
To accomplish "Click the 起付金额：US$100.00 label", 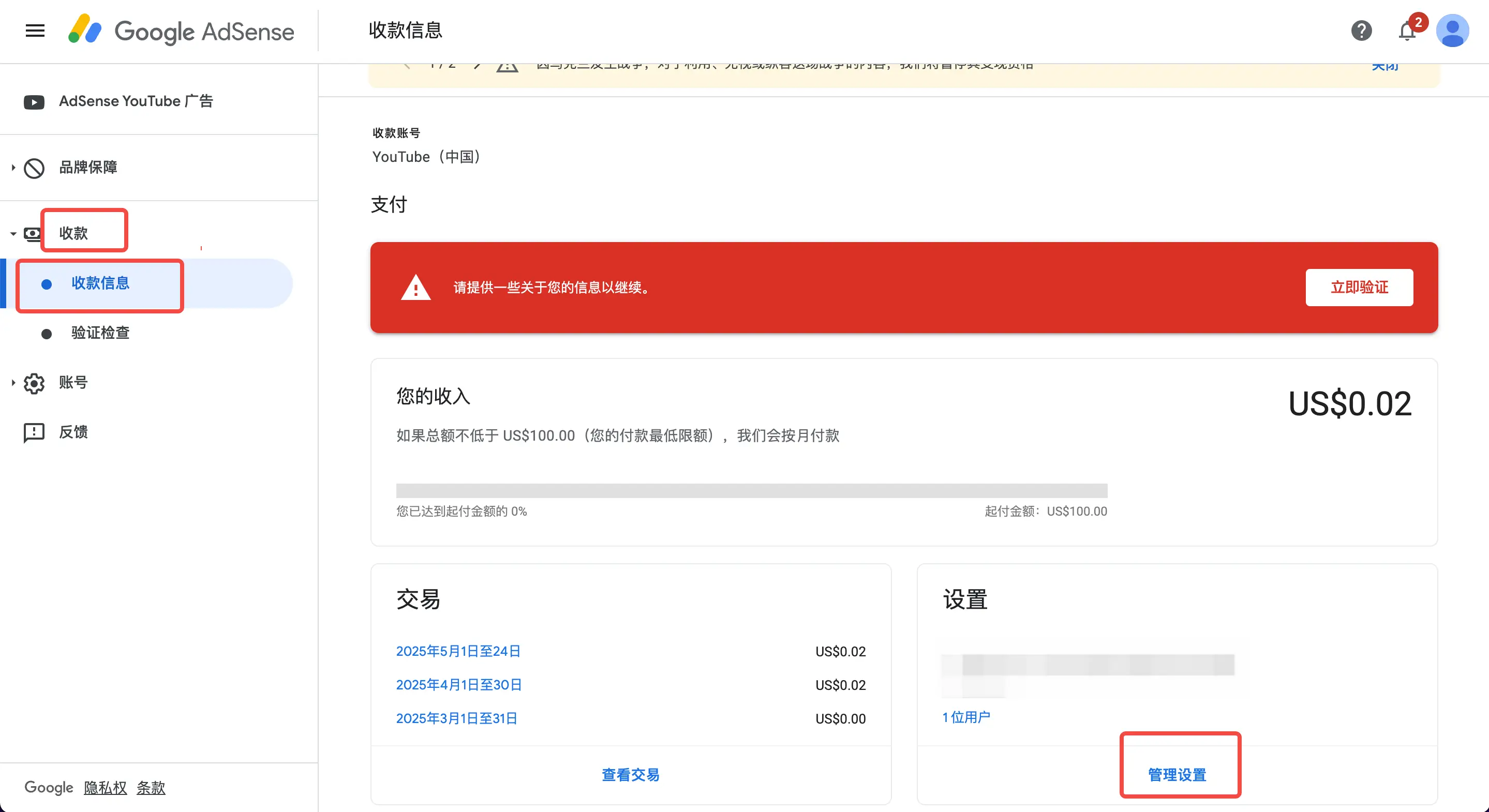I will pos(1046,512).
